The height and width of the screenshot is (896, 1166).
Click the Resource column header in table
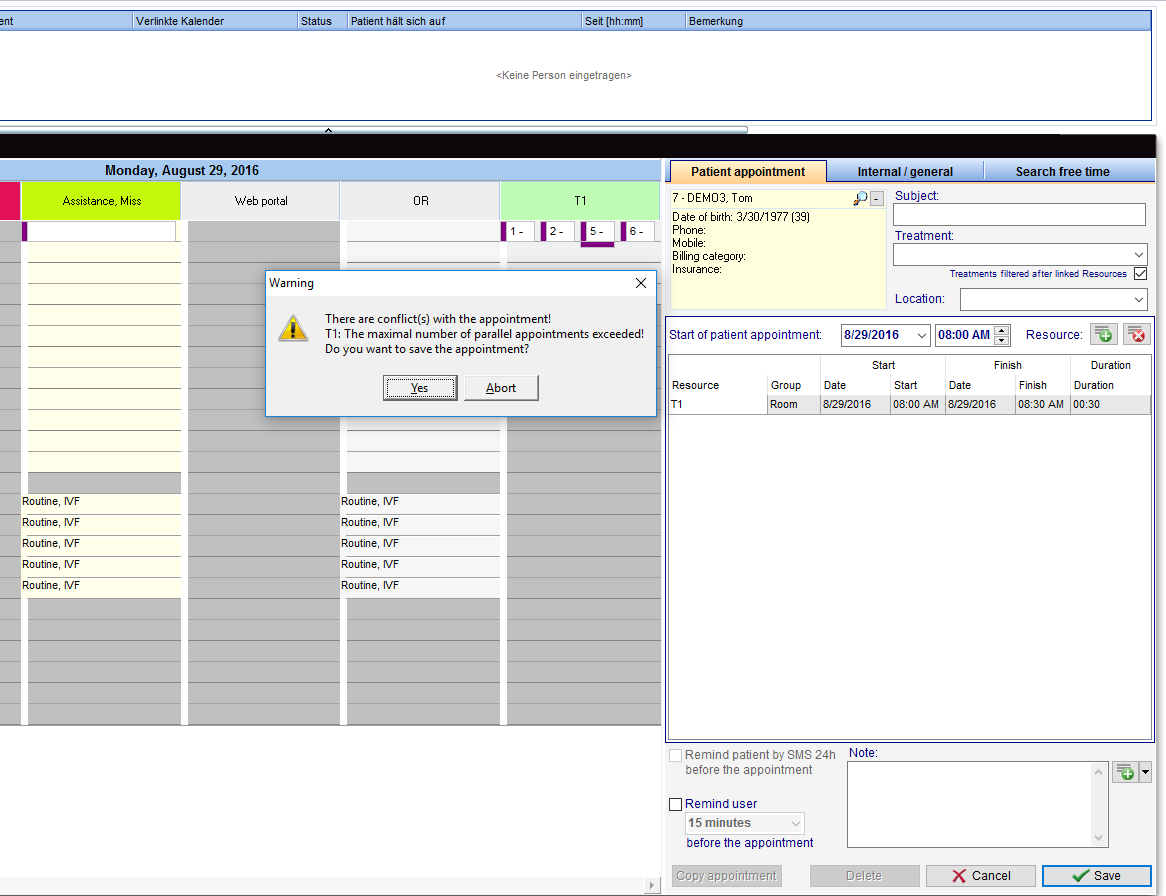coord(695,385)
